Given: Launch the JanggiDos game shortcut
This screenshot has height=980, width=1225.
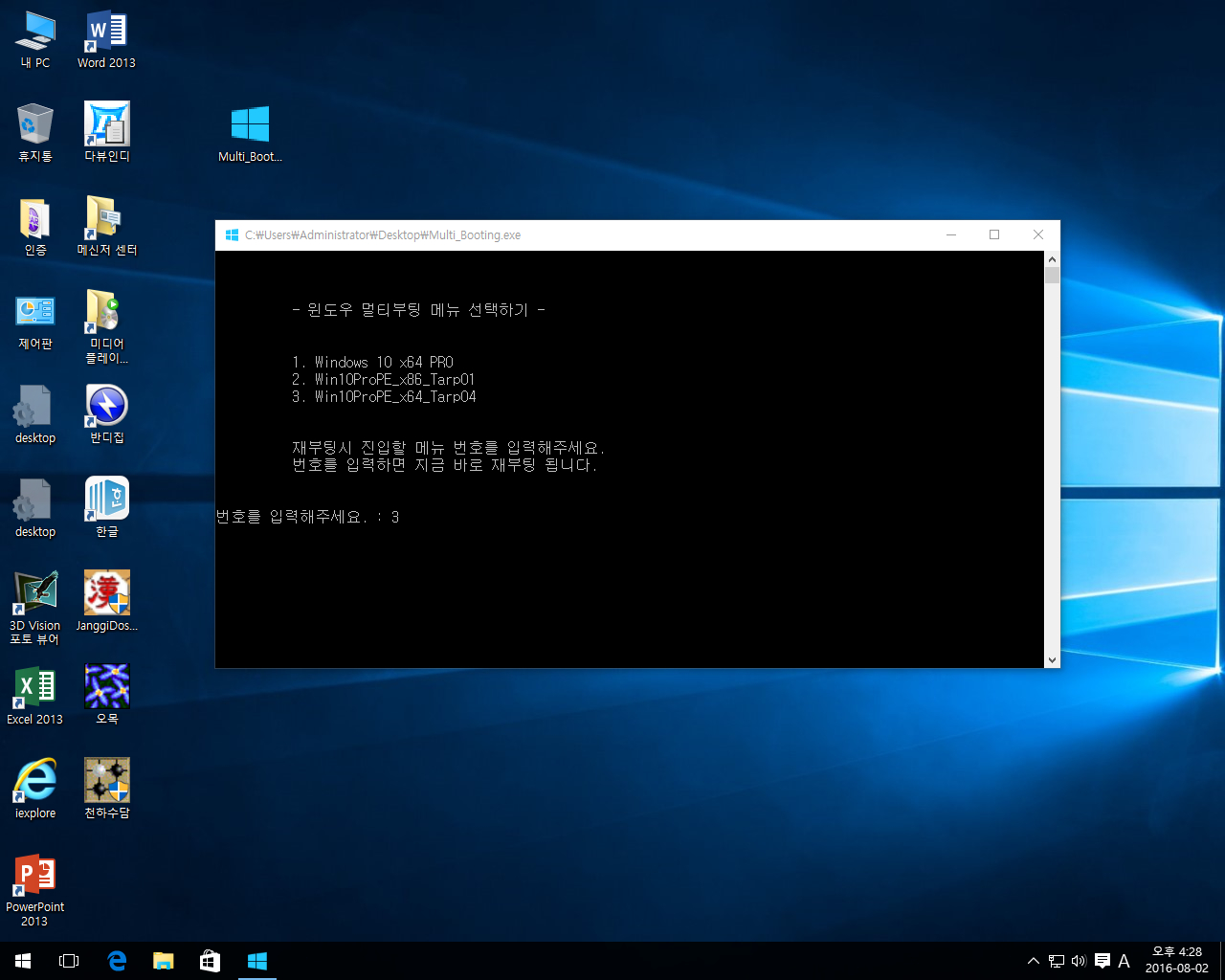Looking at the screenshot, I should click(x=106, y=602).
